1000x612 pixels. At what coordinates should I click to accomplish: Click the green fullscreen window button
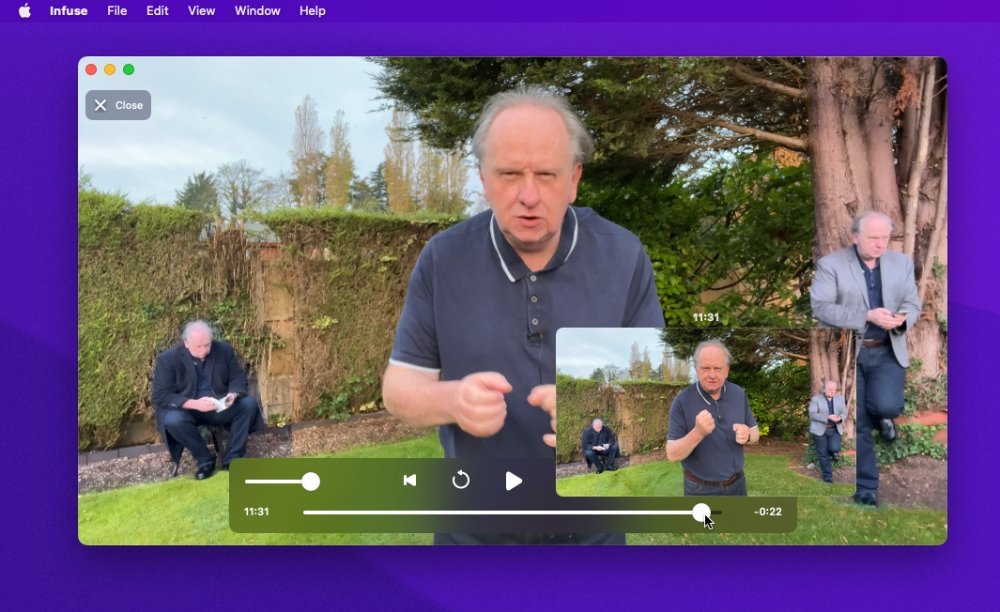coord(128,69)
